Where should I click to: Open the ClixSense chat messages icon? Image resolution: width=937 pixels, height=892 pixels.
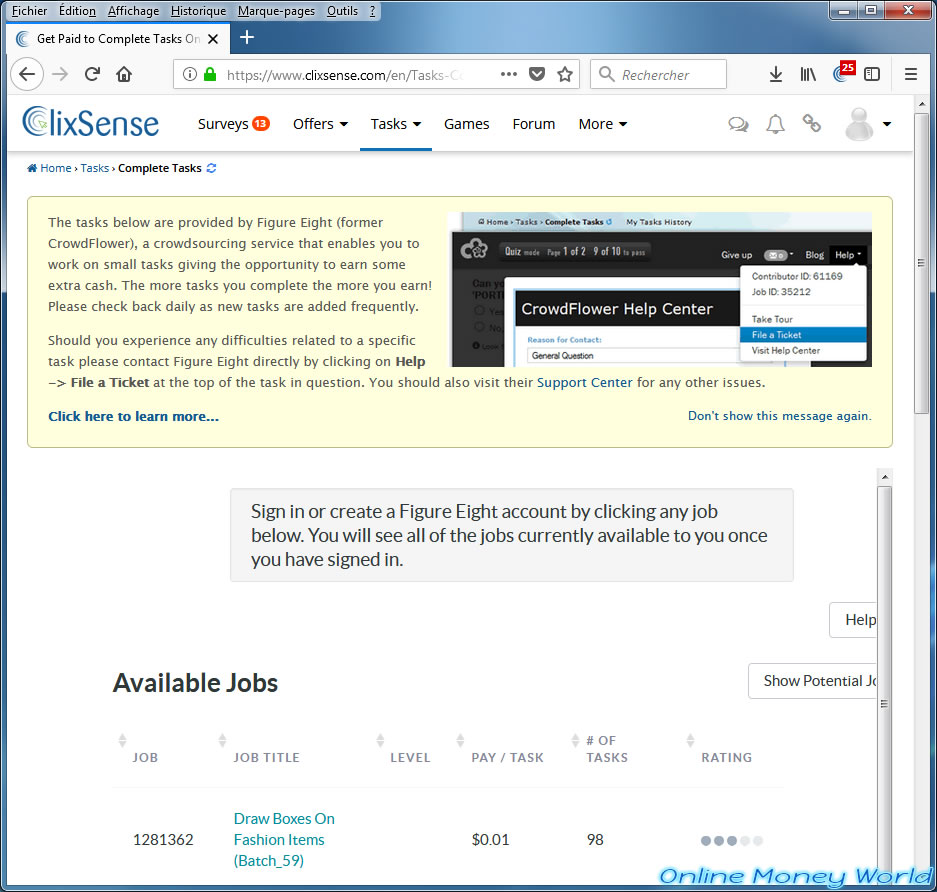739,124
